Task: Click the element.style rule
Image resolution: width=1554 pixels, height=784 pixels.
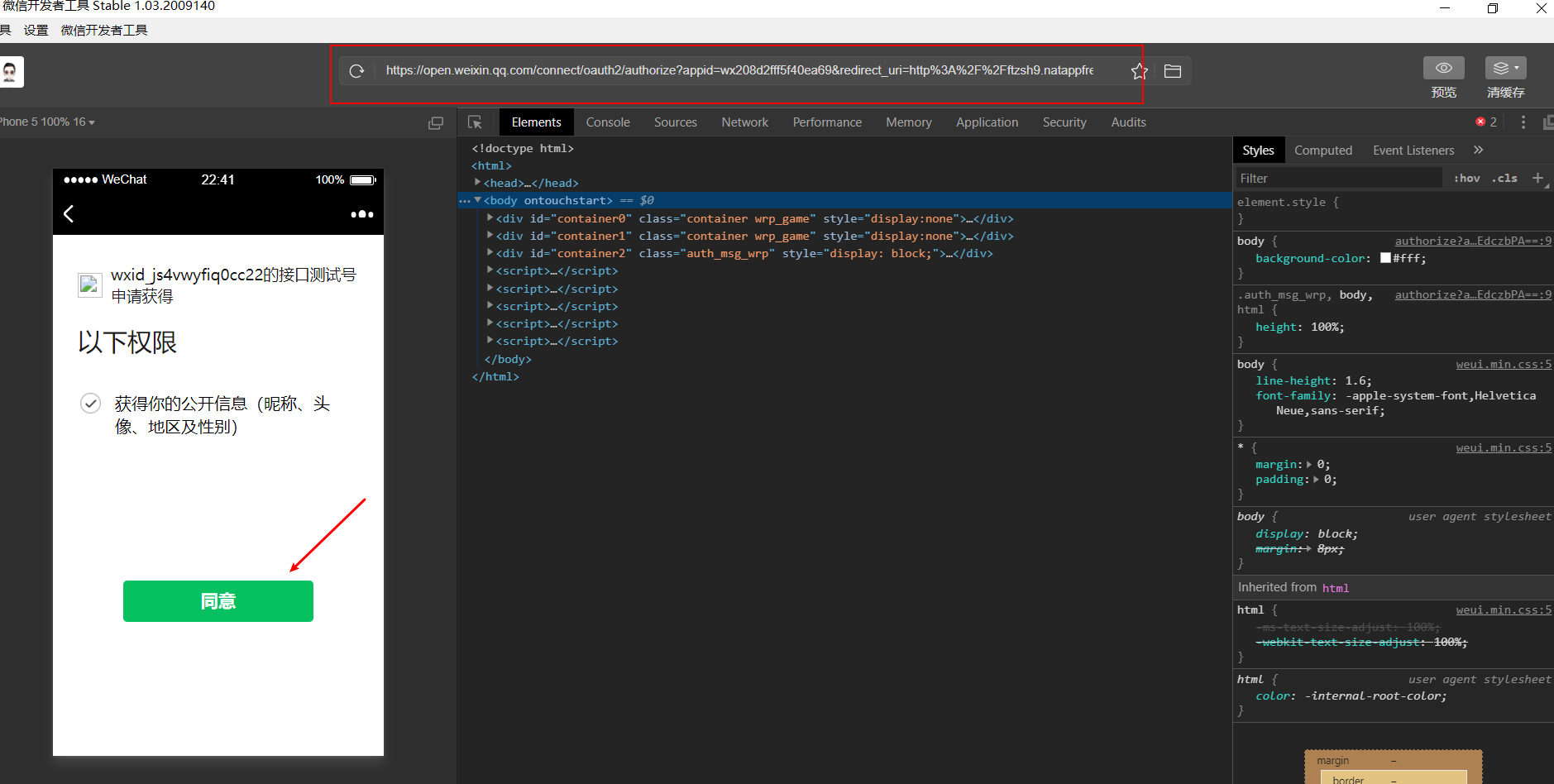Action: coord(1287,203)
